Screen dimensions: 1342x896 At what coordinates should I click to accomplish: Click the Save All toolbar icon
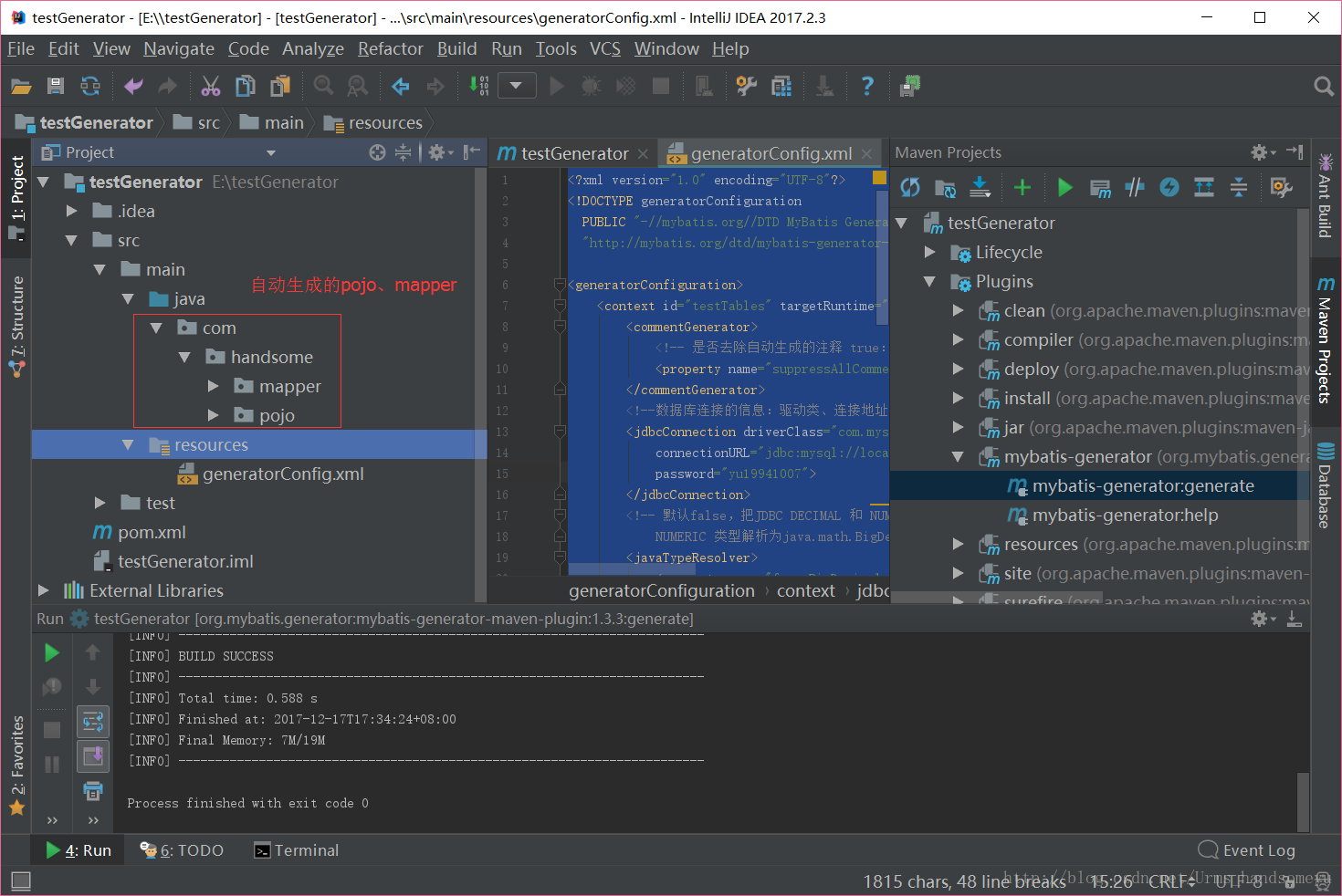[x=56, y=87]
